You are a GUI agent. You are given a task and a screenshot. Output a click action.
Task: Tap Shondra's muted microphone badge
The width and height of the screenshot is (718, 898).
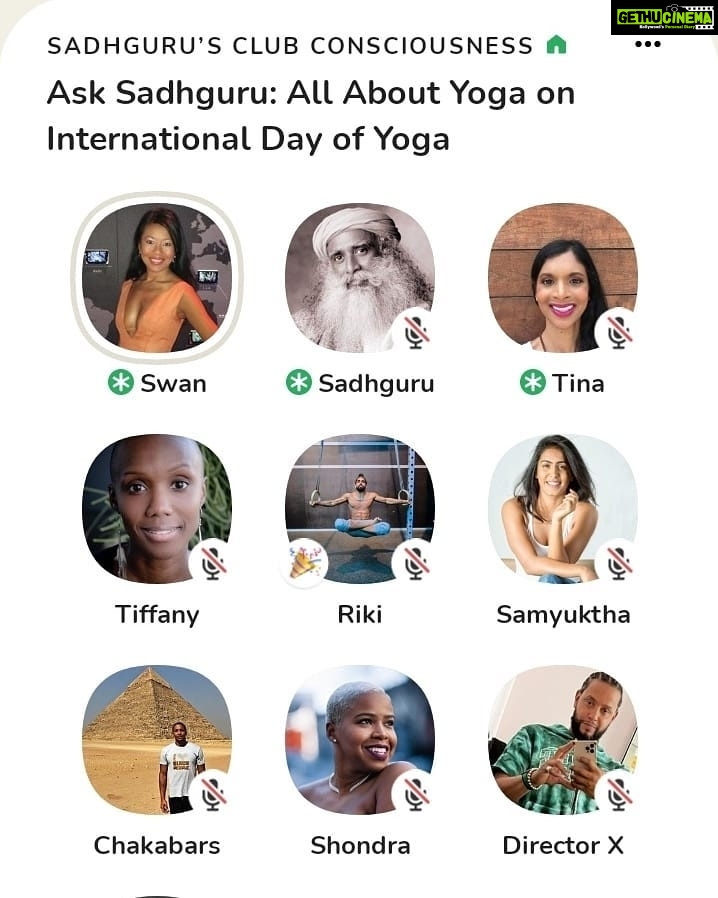click(417, 794)
